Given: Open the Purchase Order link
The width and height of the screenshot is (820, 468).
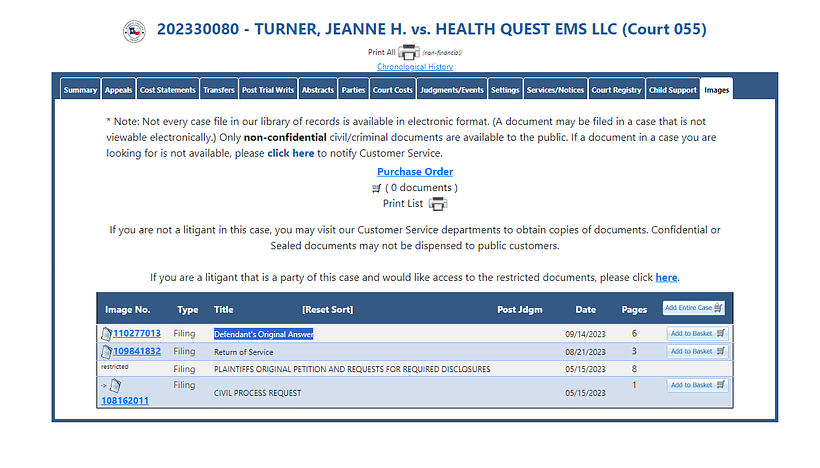Looking at the screenshot, I should pos(415,172).
